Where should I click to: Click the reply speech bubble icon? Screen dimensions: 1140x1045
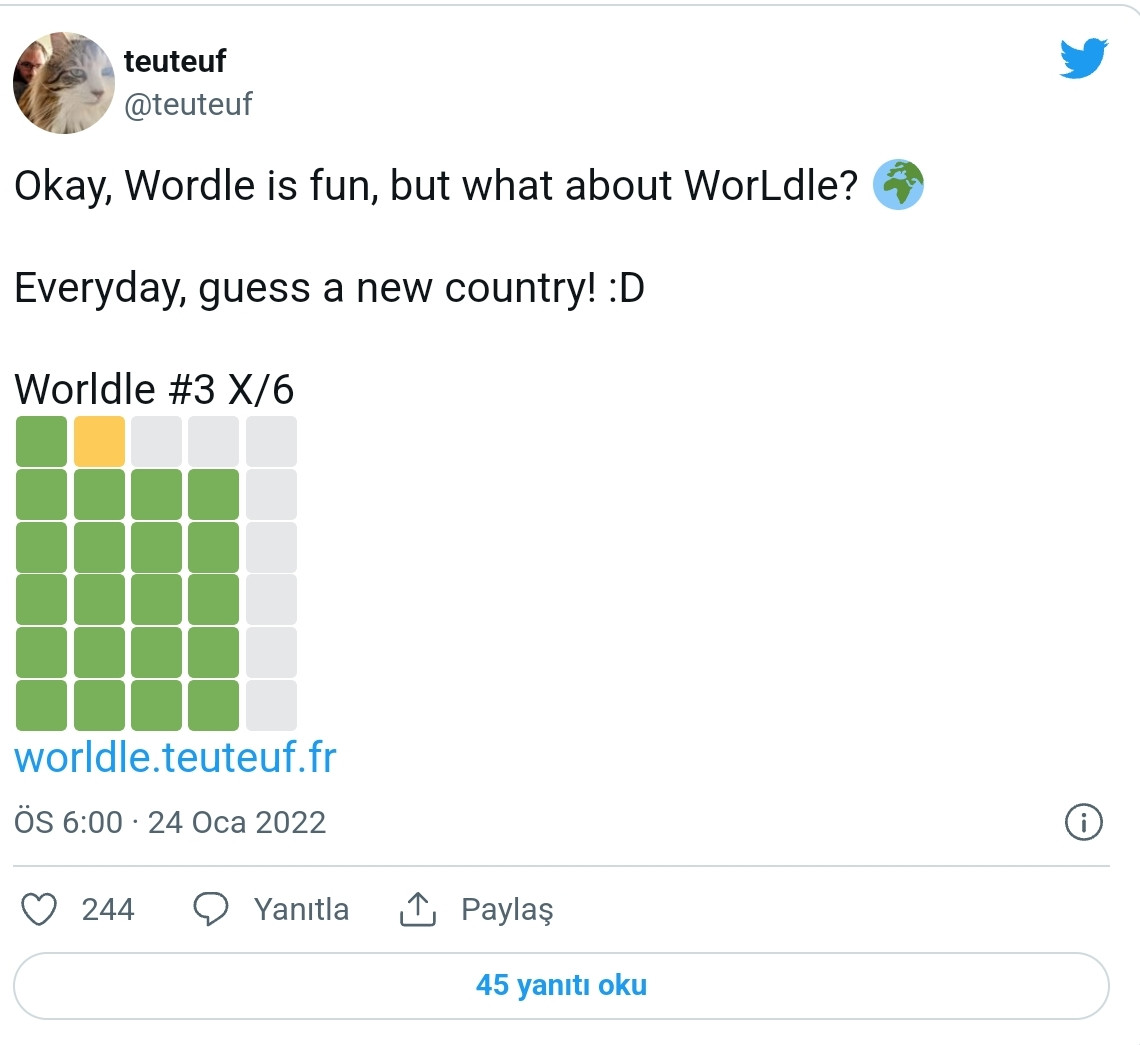click(x=211, y=910)
